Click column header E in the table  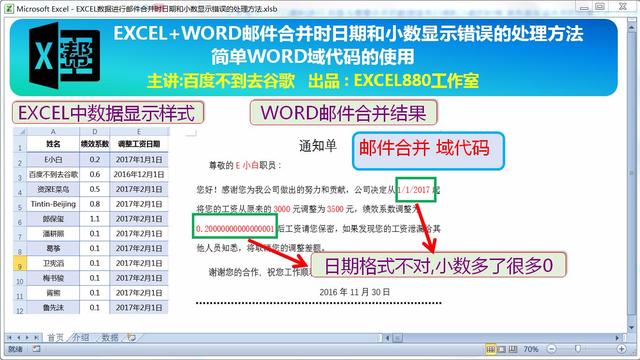point(139,131)
